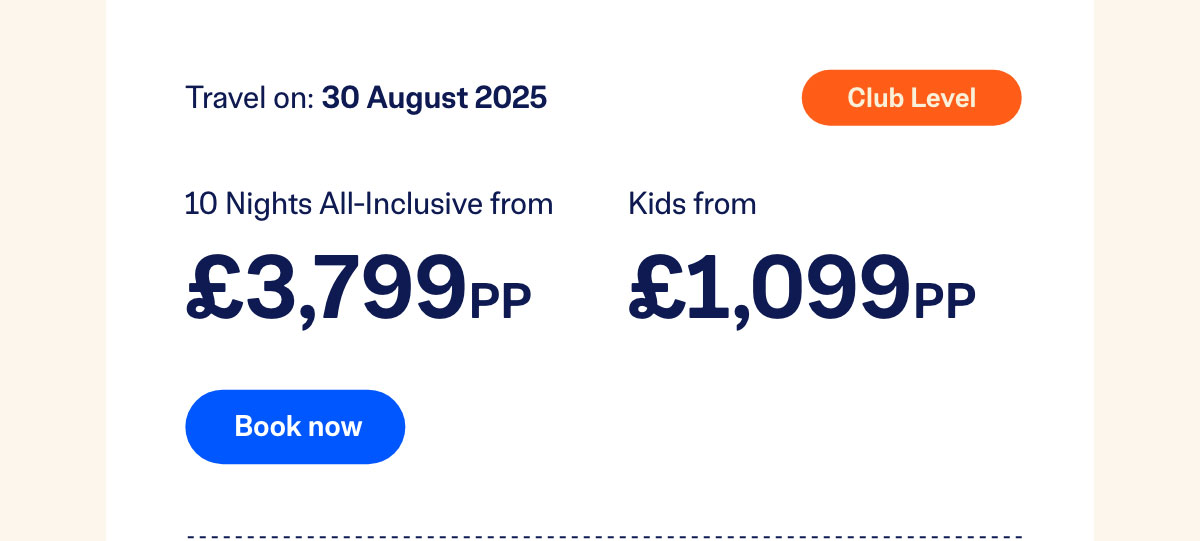Click the cream margin right of the card
Viewport: 1200px width, 541px height.
(x=1147, y=270)
